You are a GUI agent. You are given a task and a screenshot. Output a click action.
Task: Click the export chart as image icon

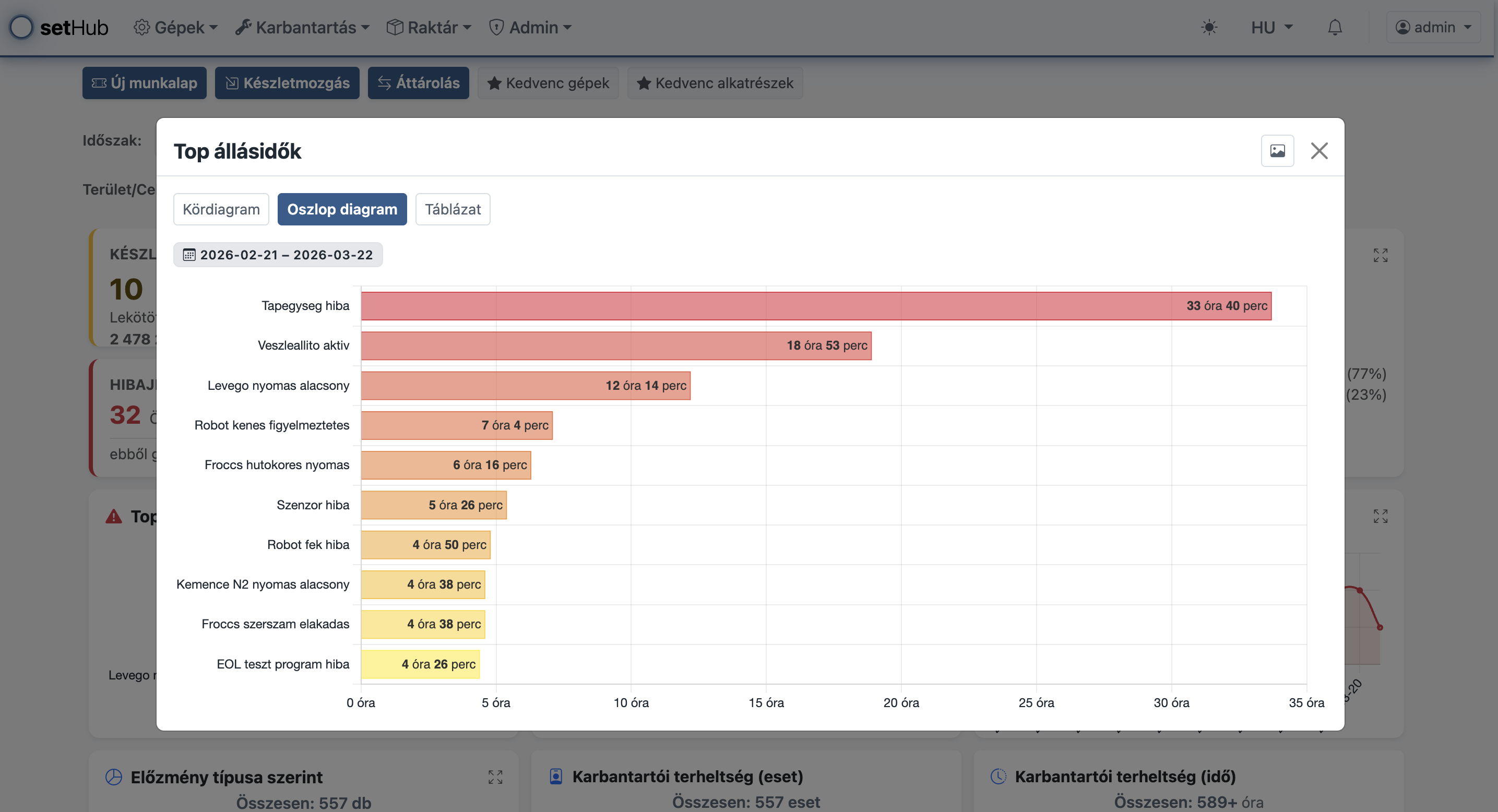(x=1277, y=151)
